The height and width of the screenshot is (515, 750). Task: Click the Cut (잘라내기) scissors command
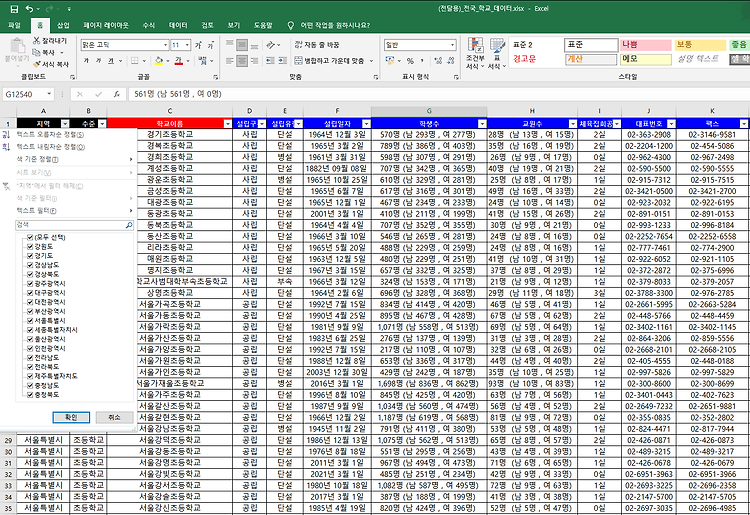point(50,41)
